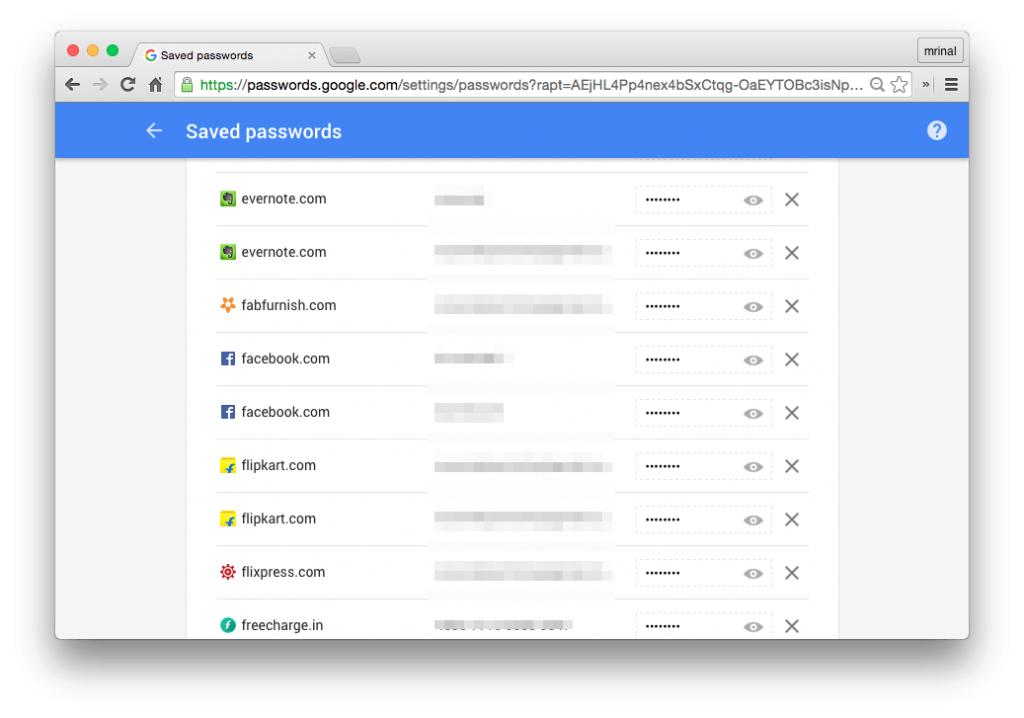Show password for first evernote.com entry

coord(753,200)
